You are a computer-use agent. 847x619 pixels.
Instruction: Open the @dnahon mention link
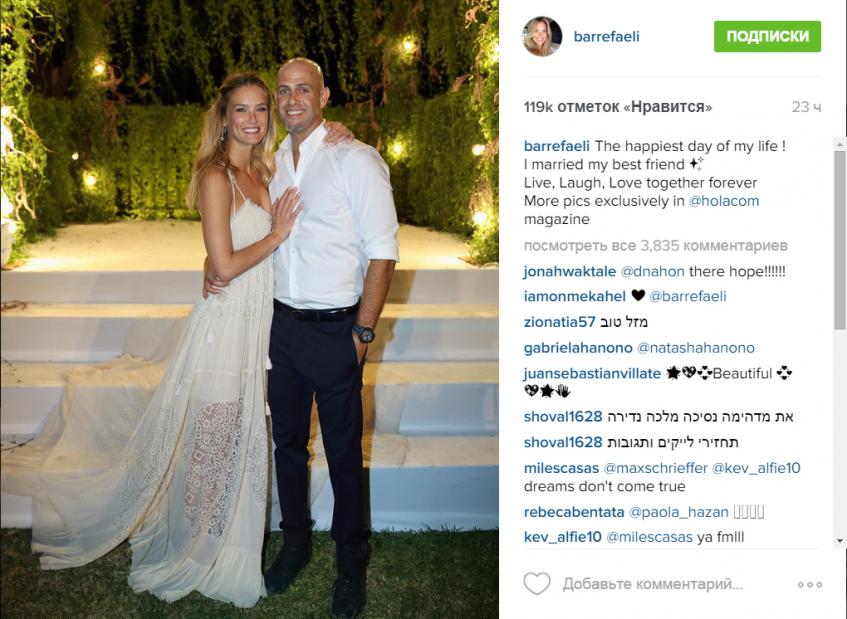click(x=653, y=271)
